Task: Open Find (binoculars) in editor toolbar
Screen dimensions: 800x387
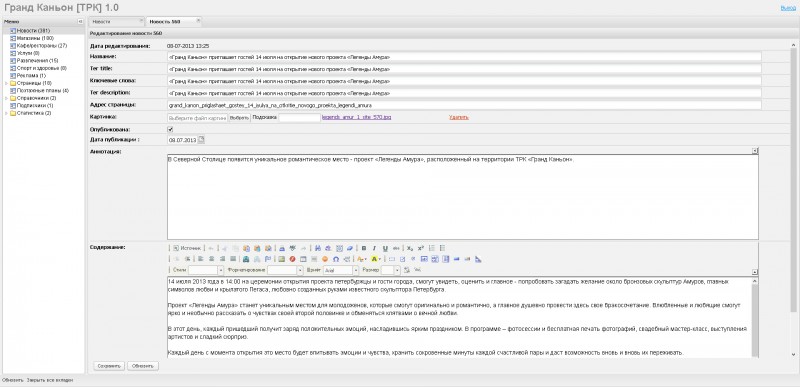Action: tap(317, 248)
